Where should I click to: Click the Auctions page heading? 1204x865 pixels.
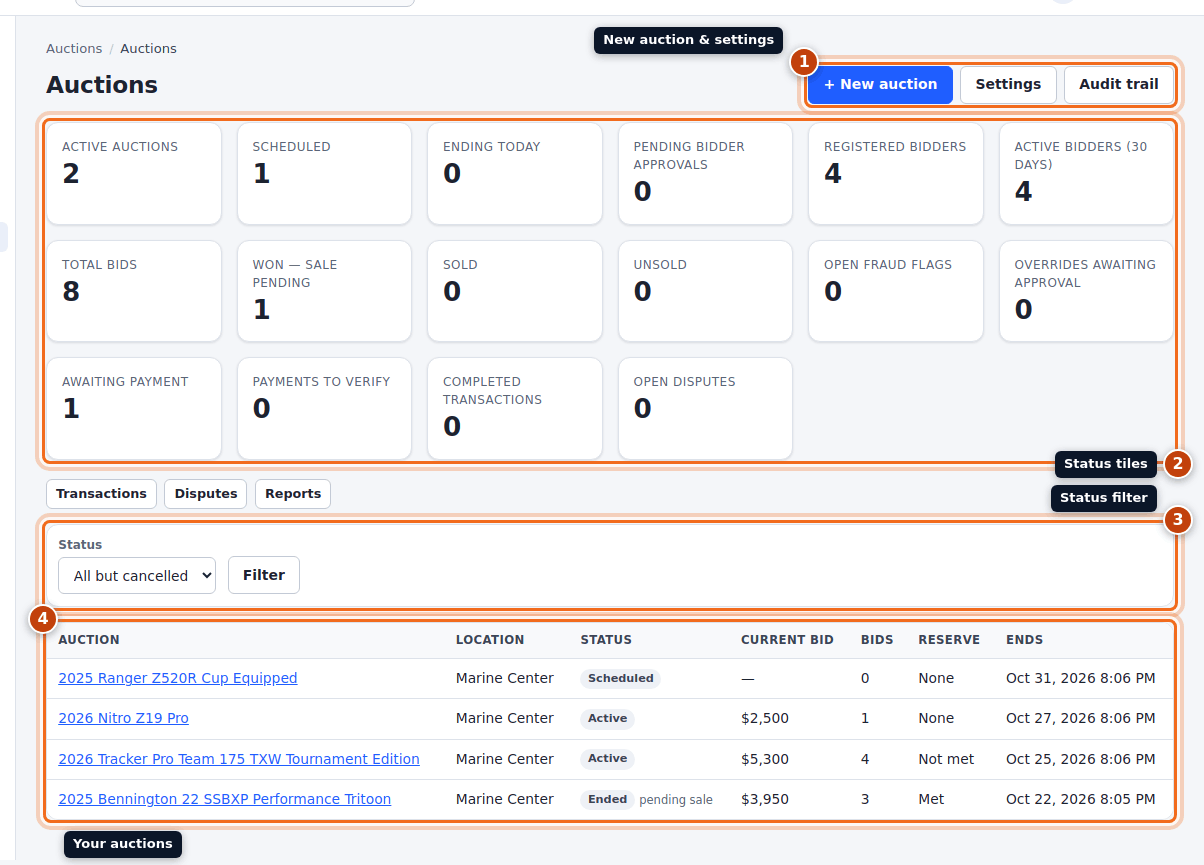click(102, 85)
